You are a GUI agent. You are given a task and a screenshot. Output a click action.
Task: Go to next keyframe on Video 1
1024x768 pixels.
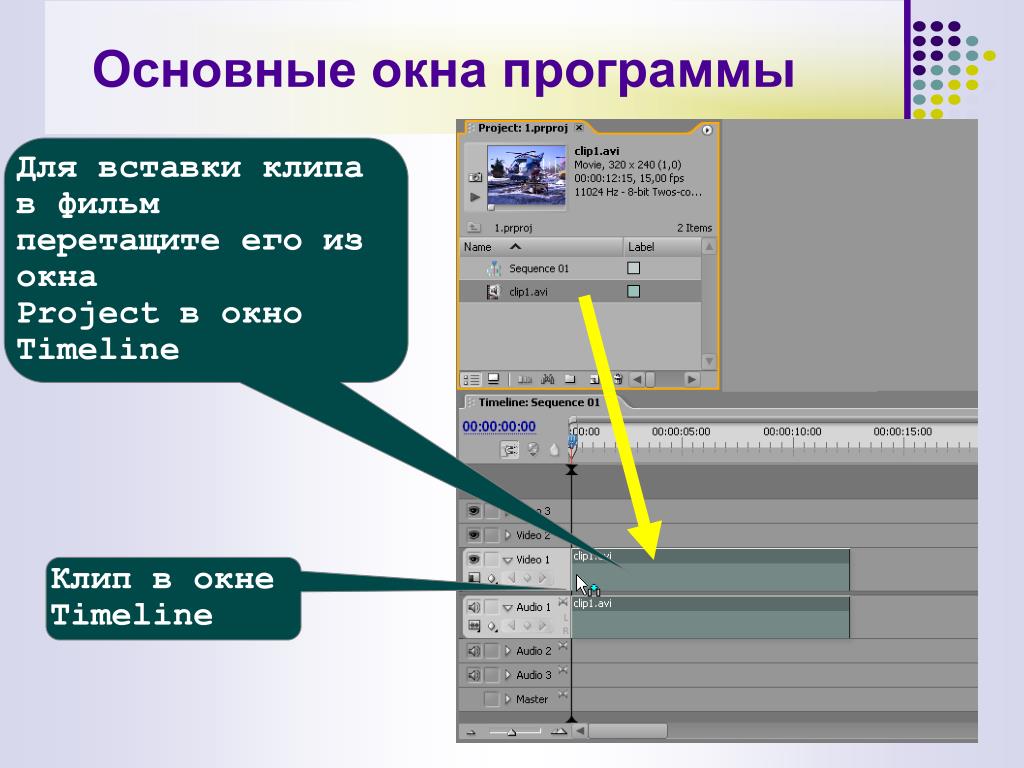click(x=542, y=578)
